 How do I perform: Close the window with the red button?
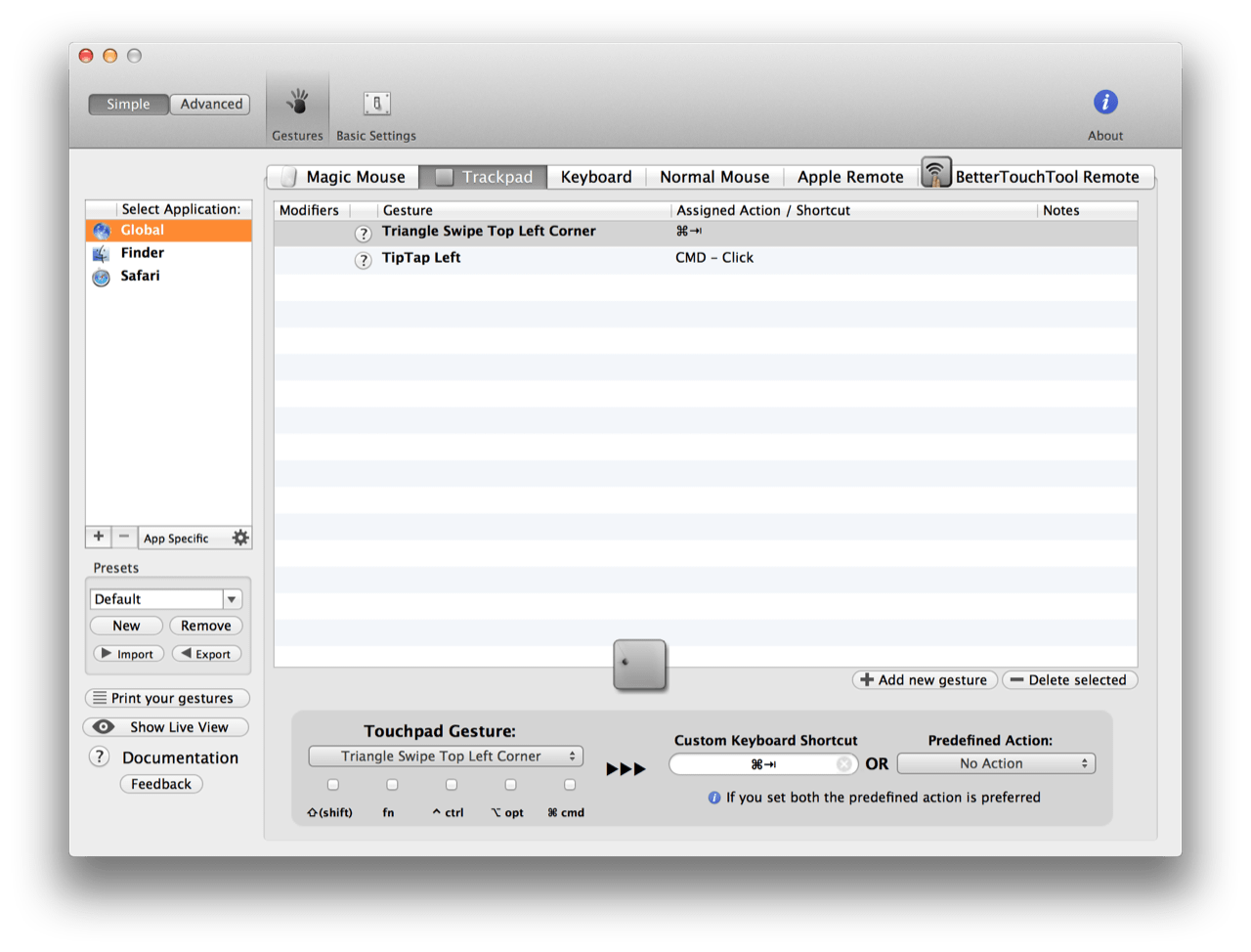pos(86,56)
